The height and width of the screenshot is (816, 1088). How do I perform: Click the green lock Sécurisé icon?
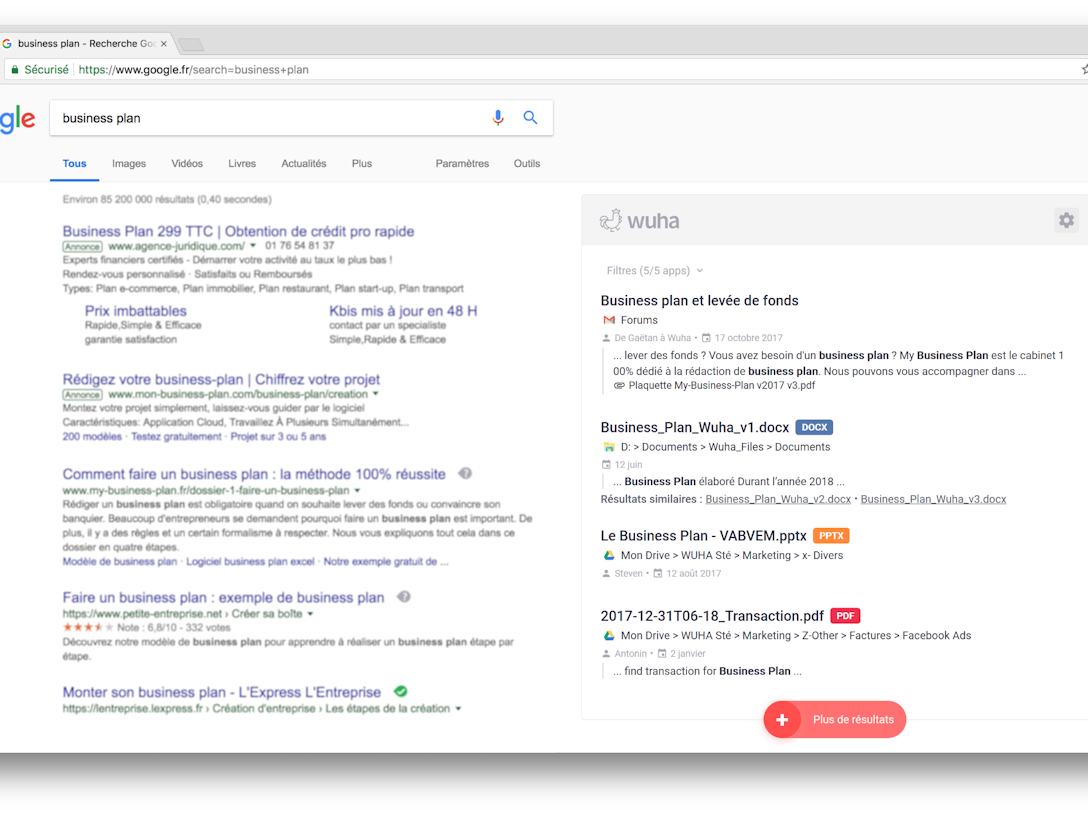(x=15, y=70)
